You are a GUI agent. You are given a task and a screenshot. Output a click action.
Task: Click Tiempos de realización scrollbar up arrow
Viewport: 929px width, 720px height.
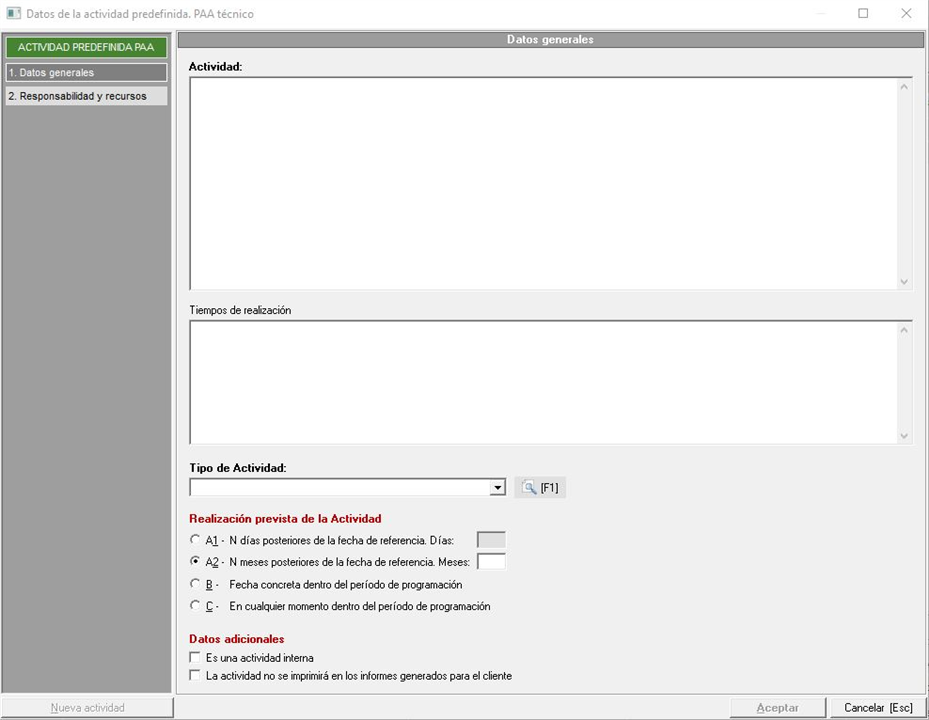904,330
